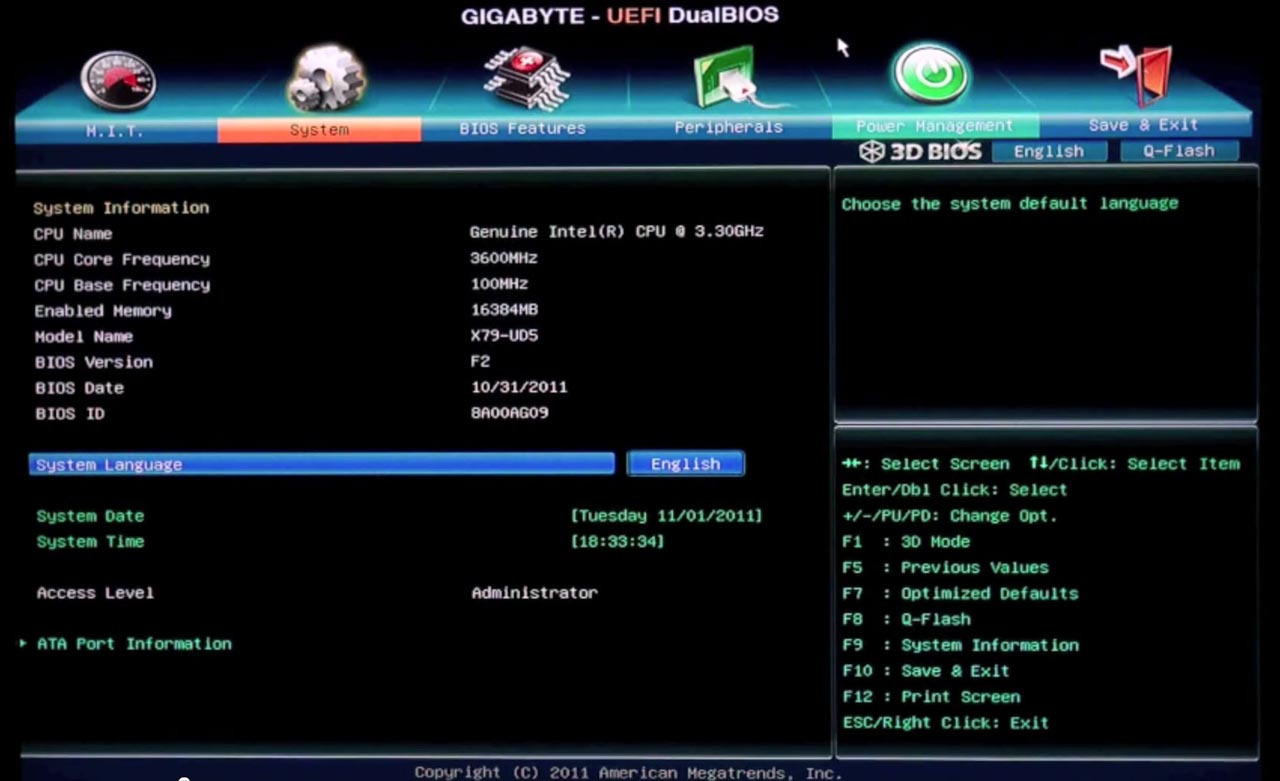This screenshot has width=1280, height=781.
Task: Expand ATA Port Information submenu
Action: [x=134, y=644]
